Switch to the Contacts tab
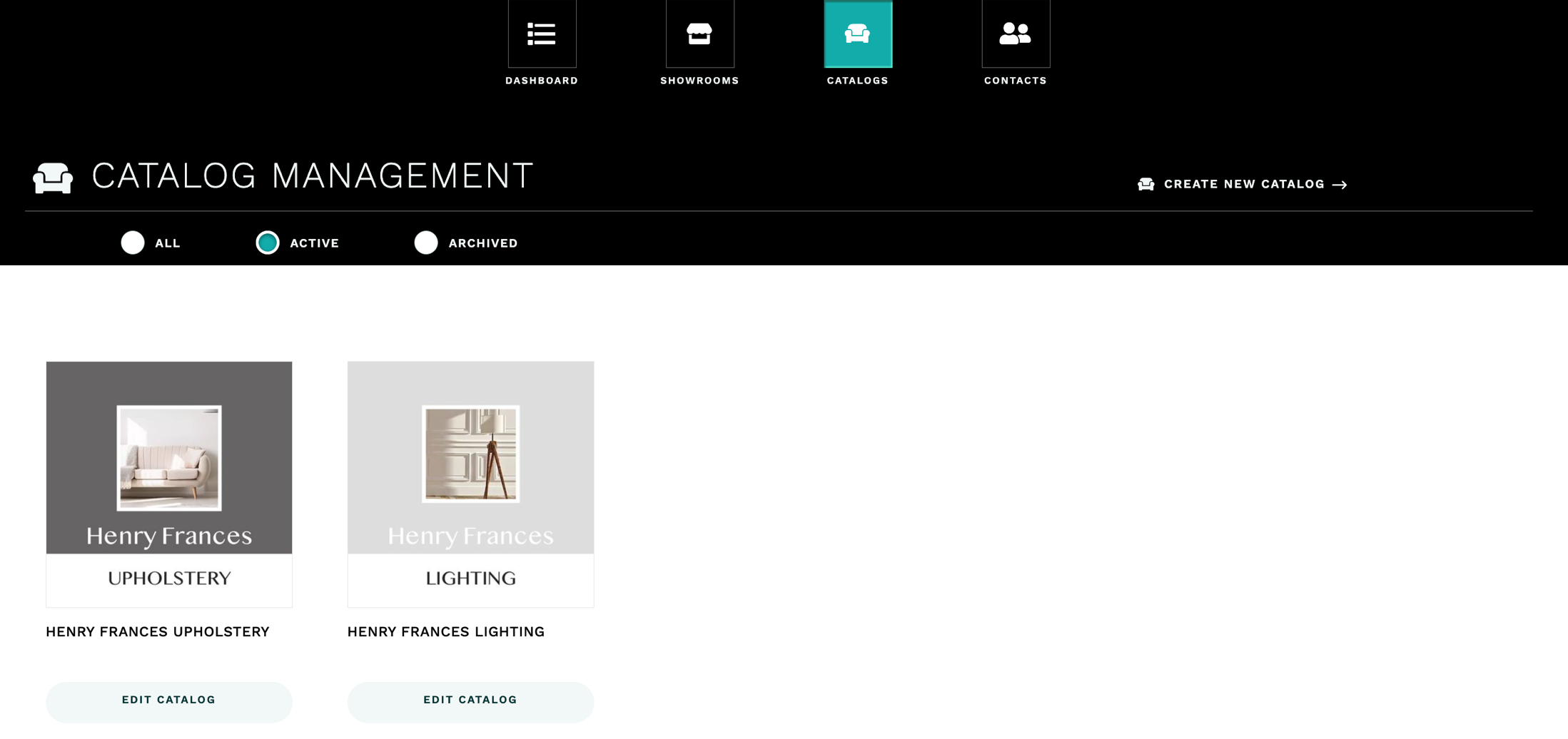The height and width of the screenshot is (739, 1568). (1015, 43)
